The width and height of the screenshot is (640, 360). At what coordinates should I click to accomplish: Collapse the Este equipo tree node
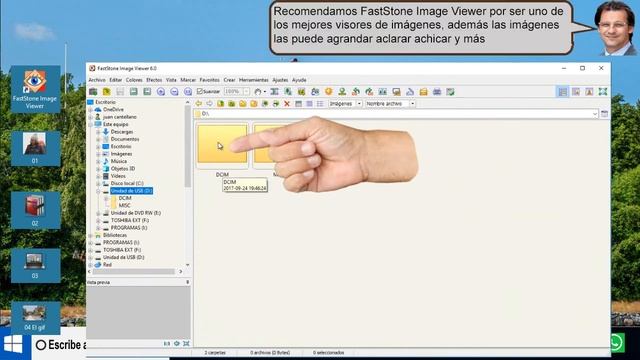(91, 124)
